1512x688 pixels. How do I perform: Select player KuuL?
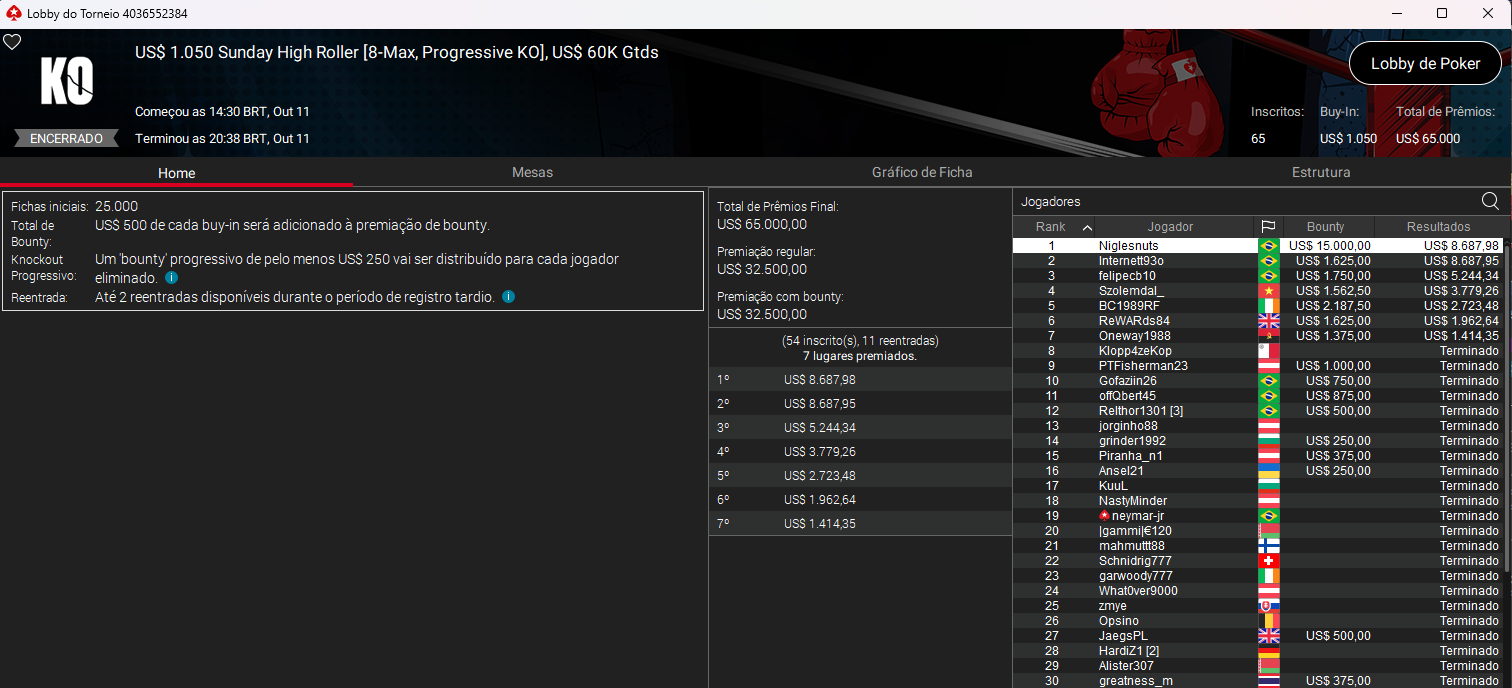(1257, 486)
